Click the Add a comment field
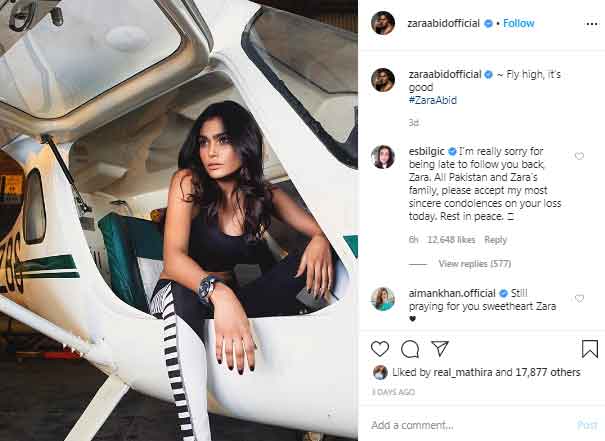605x441 pixels. click(x=471, y=425)
